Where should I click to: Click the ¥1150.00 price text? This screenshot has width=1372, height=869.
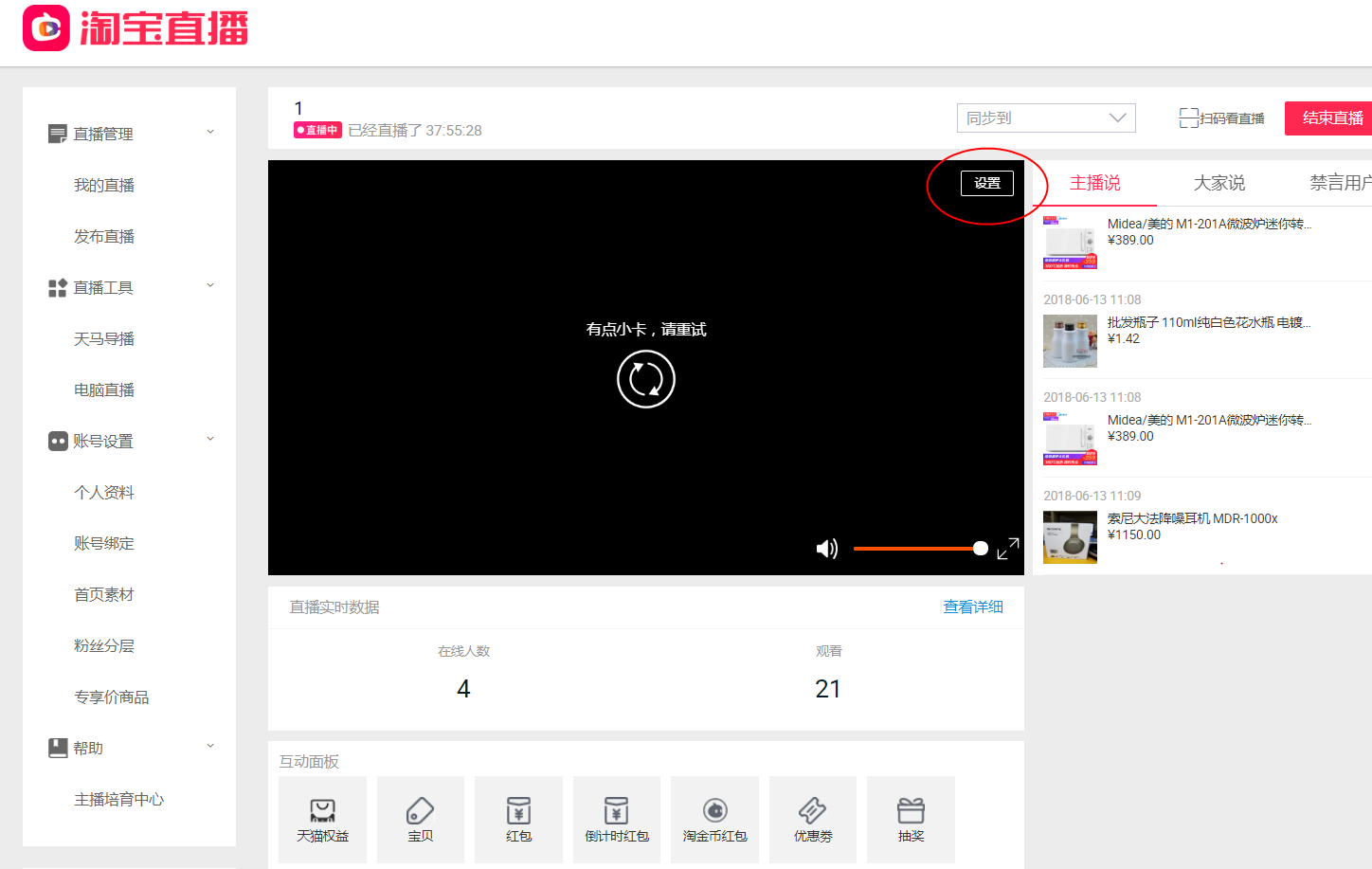(x=1134, y=534)
